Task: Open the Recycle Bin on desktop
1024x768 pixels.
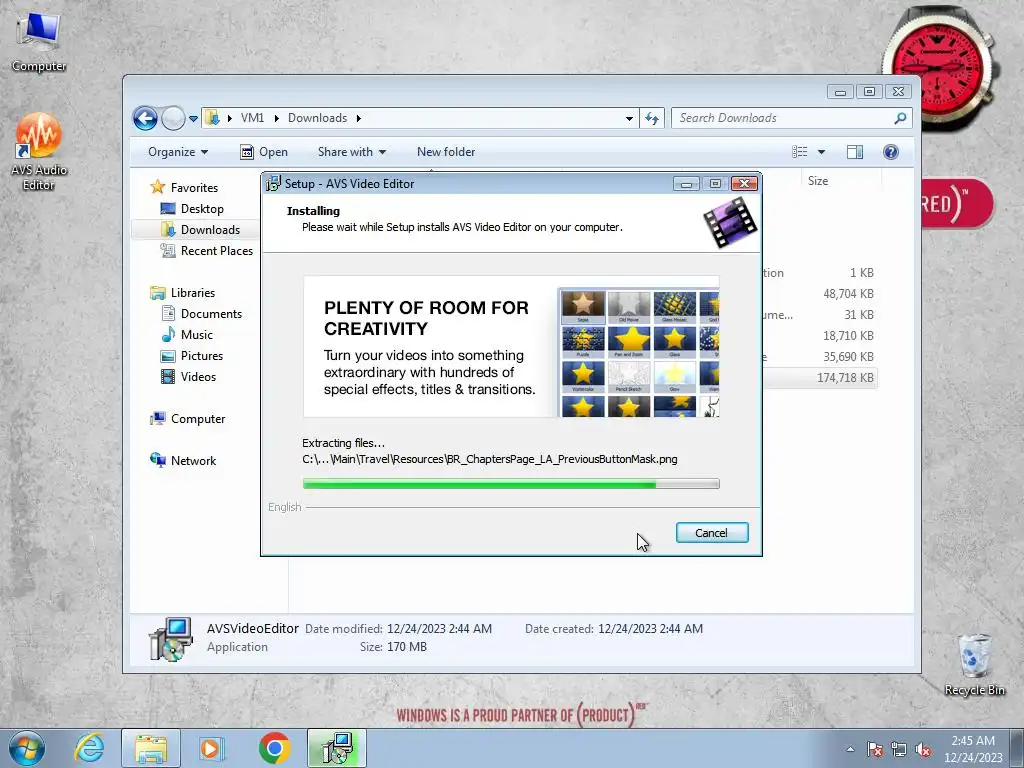Action: click(974, 665)
